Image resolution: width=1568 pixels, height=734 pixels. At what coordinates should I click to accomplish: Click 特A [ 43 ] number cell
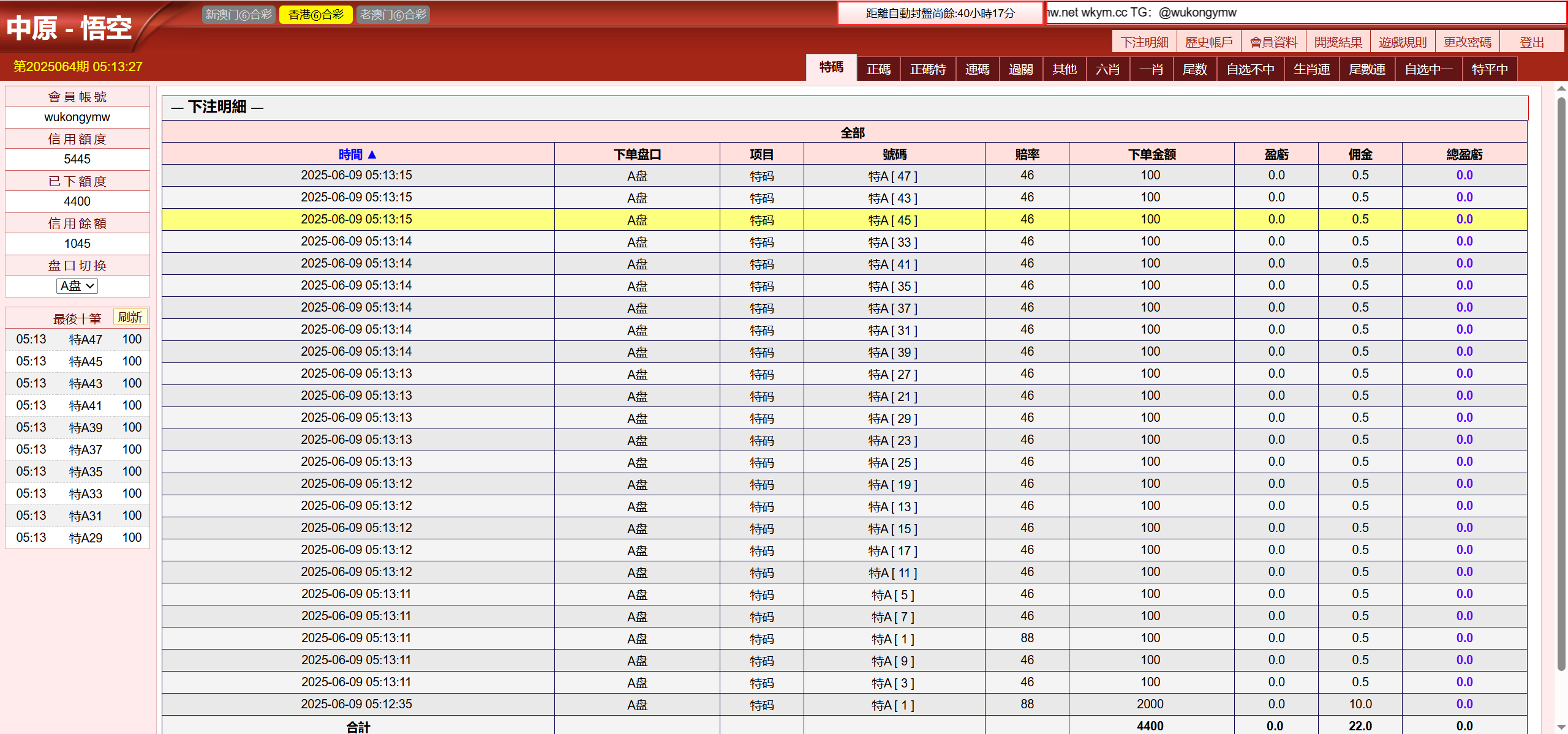(x=894, y=198)
